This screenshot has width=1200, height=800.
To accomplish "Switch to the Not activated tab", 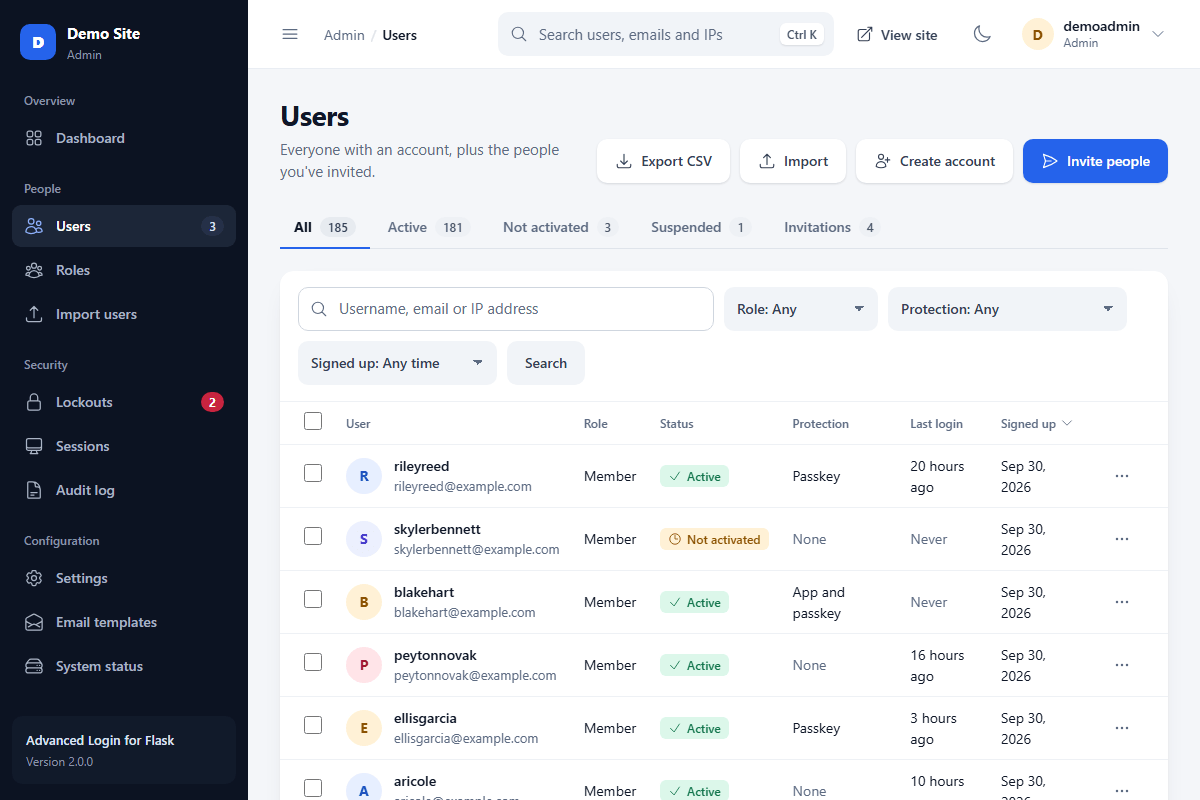I will 560,227.
